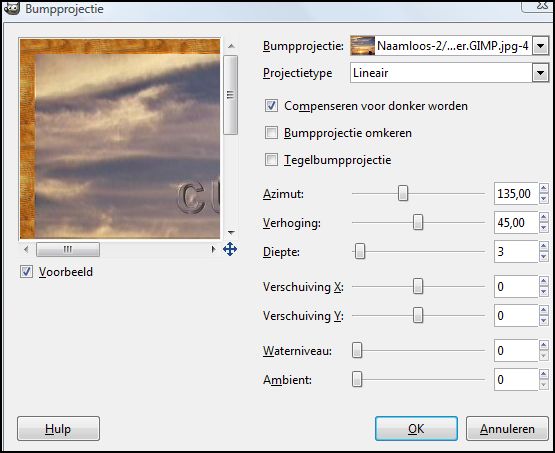The image size is (555, 453).
Task: Increase Verschuiving X with up stepper arrow
Action: pyautogui.click(x=544, y=281)
